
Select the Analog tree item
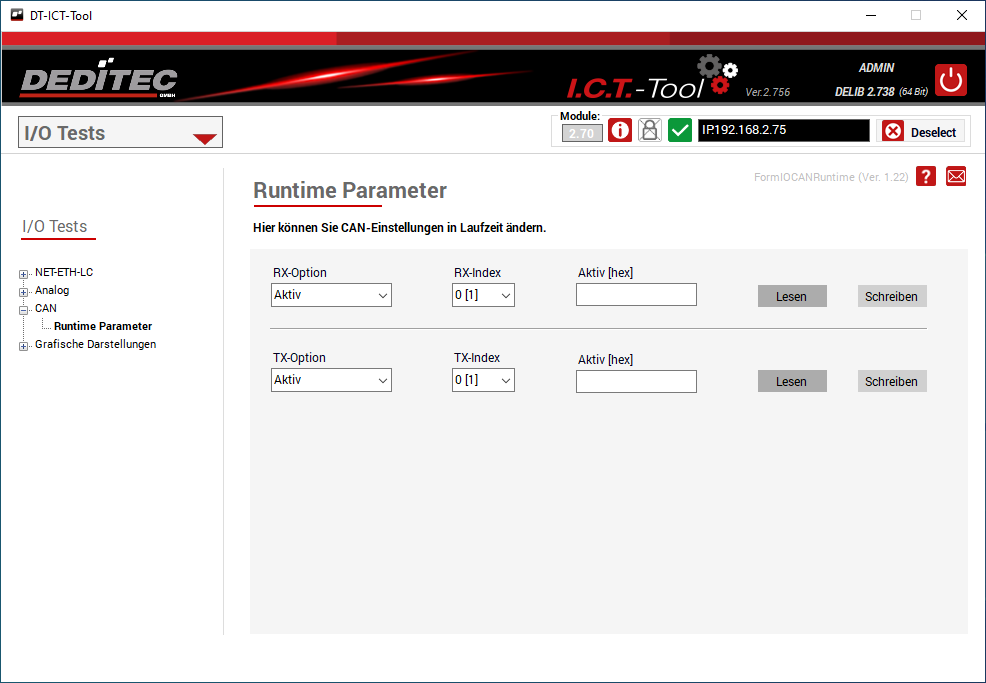[x=52, y=290]
